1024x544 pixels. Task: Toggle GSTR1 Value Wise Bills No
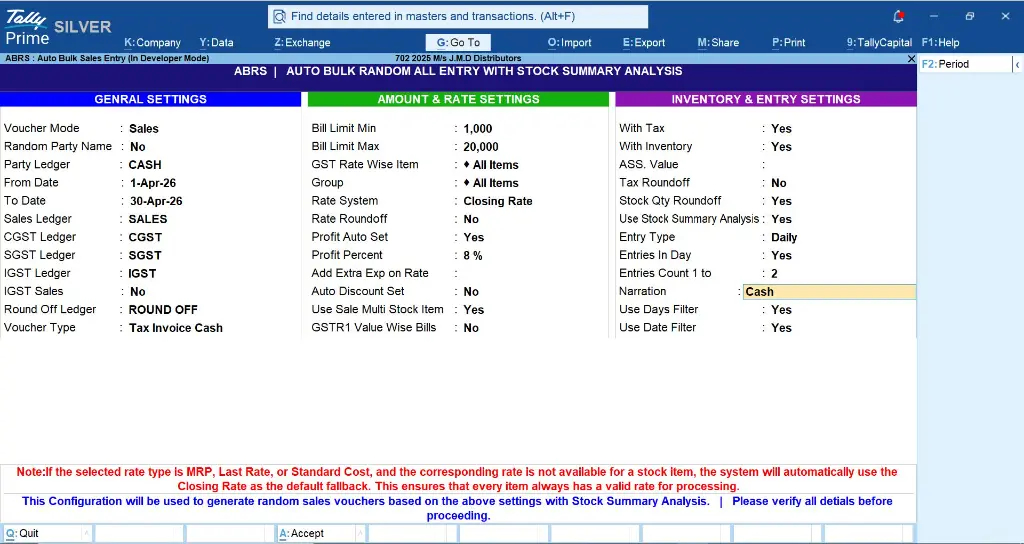pos(471,328)
